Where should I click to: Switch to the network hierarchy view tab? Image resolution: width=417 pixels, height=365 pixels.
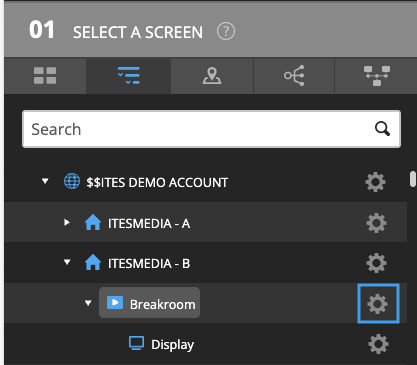click(377, 76)
